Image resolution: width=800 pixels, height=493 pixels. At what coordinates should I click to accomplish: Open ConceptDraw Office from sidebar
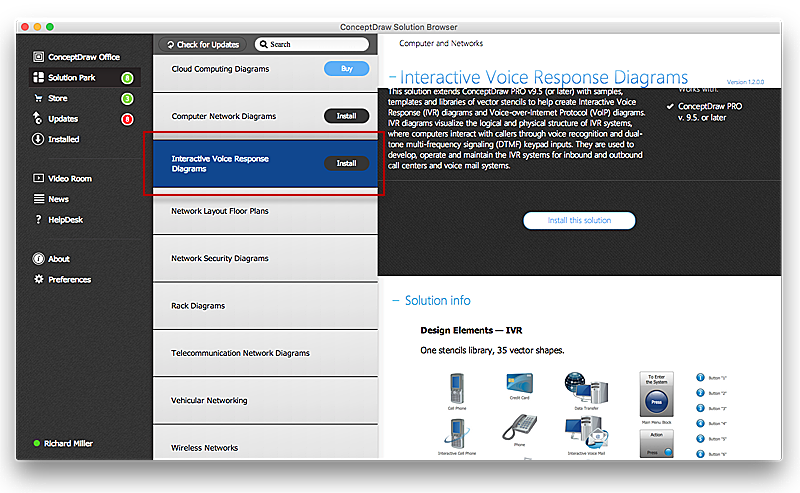click(77, 57)
